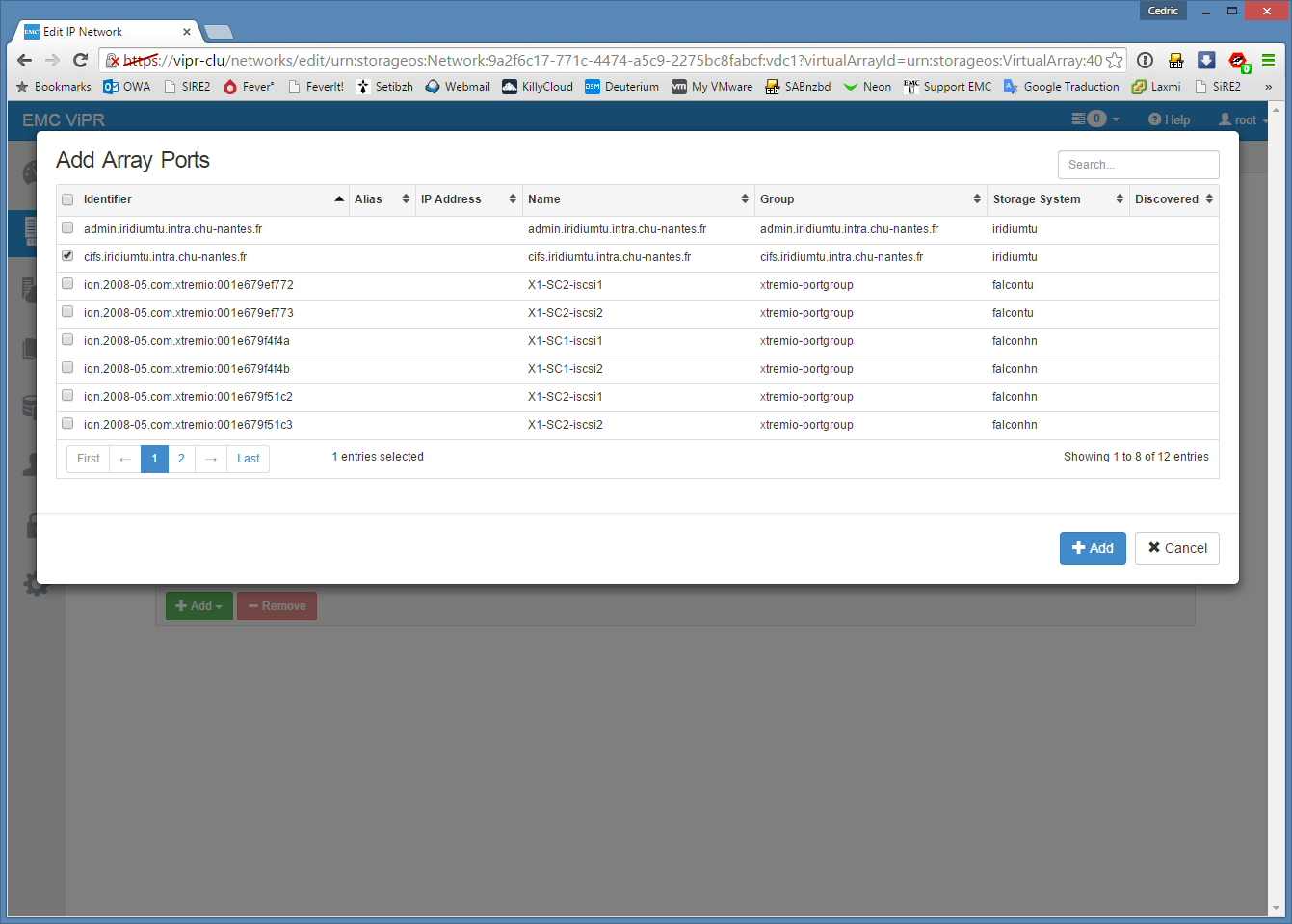Image resolution: width=1292 pixels, height=924 pixels.
Task: Bookmark this page with the star icon
Action: [1114, 60]
